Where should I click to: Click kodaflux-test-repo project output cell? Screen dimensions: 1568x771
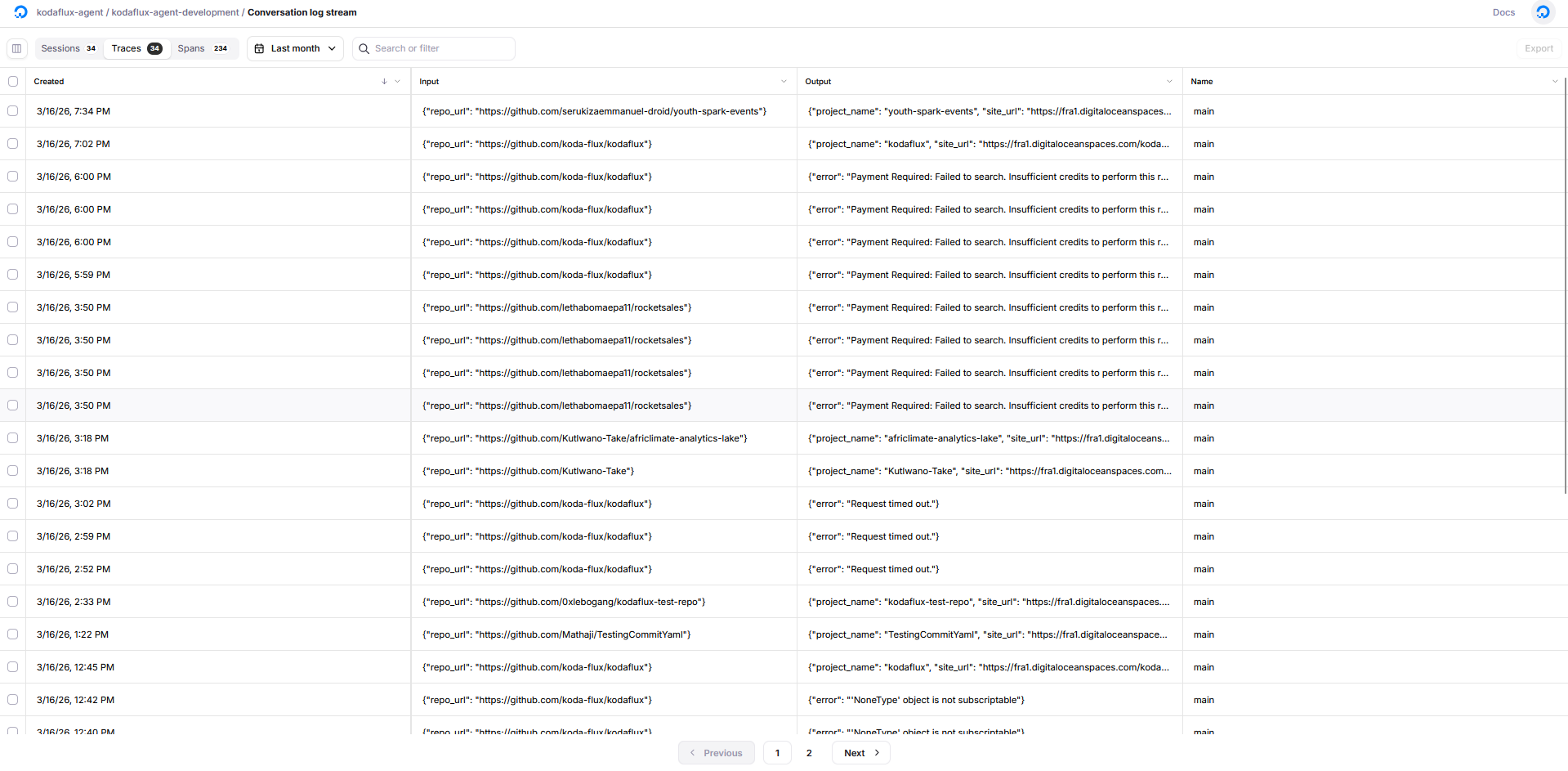tap(989, 602)
